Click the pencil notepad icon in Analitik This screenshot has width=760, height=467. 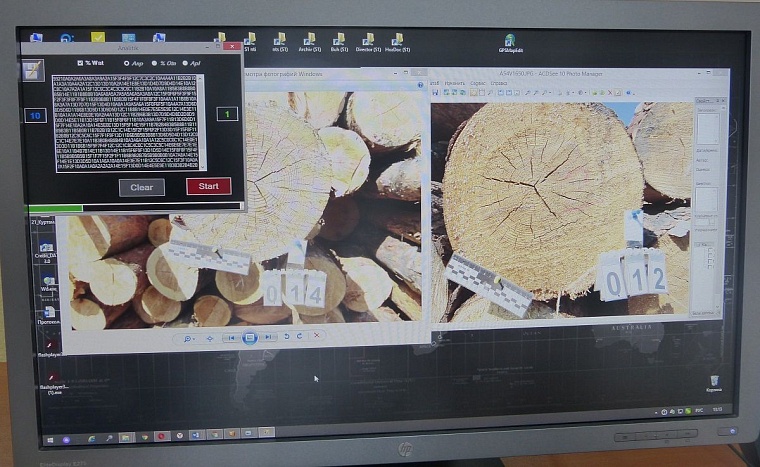[32, 71]
